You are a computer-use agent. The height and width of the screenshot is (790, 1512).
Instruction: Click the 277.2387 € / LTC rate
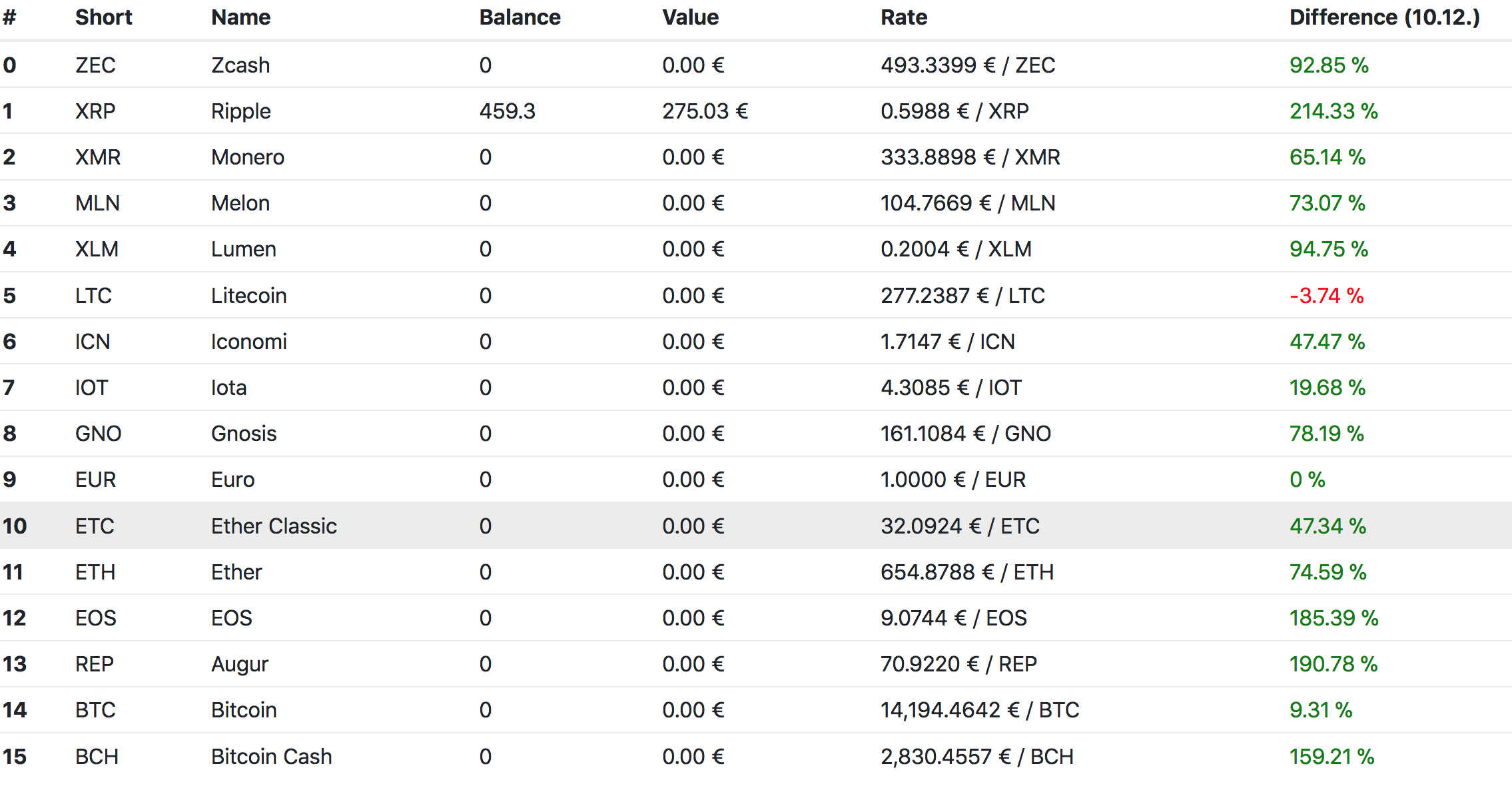(962, 296)
